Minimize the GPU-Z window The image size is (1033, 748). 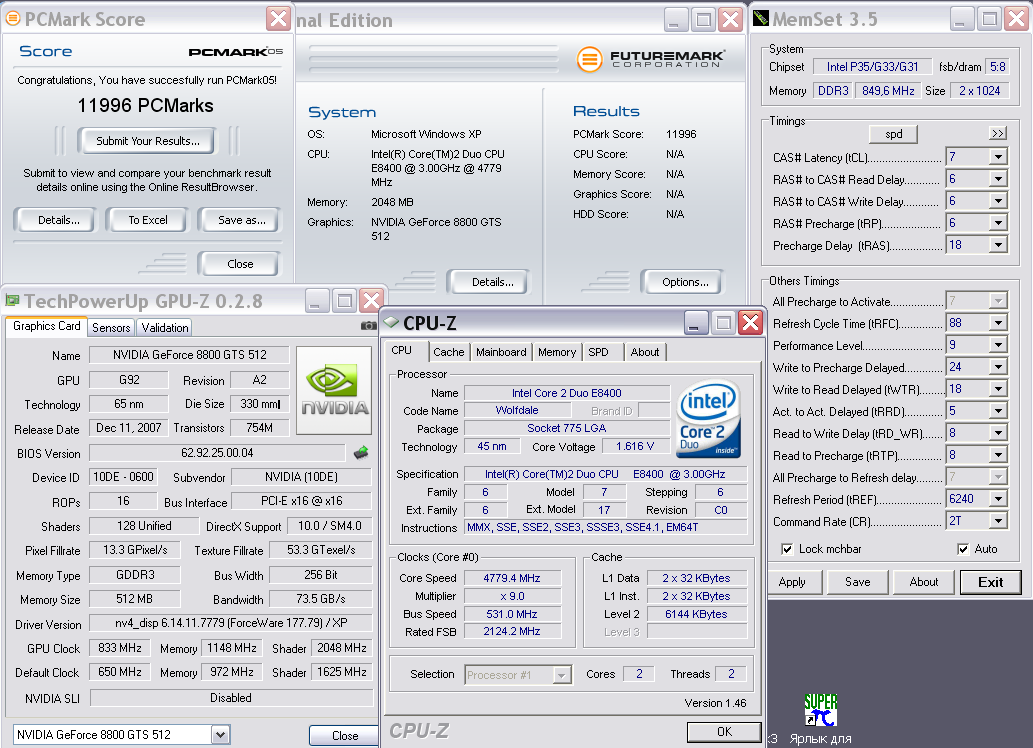tap(317, 301)
